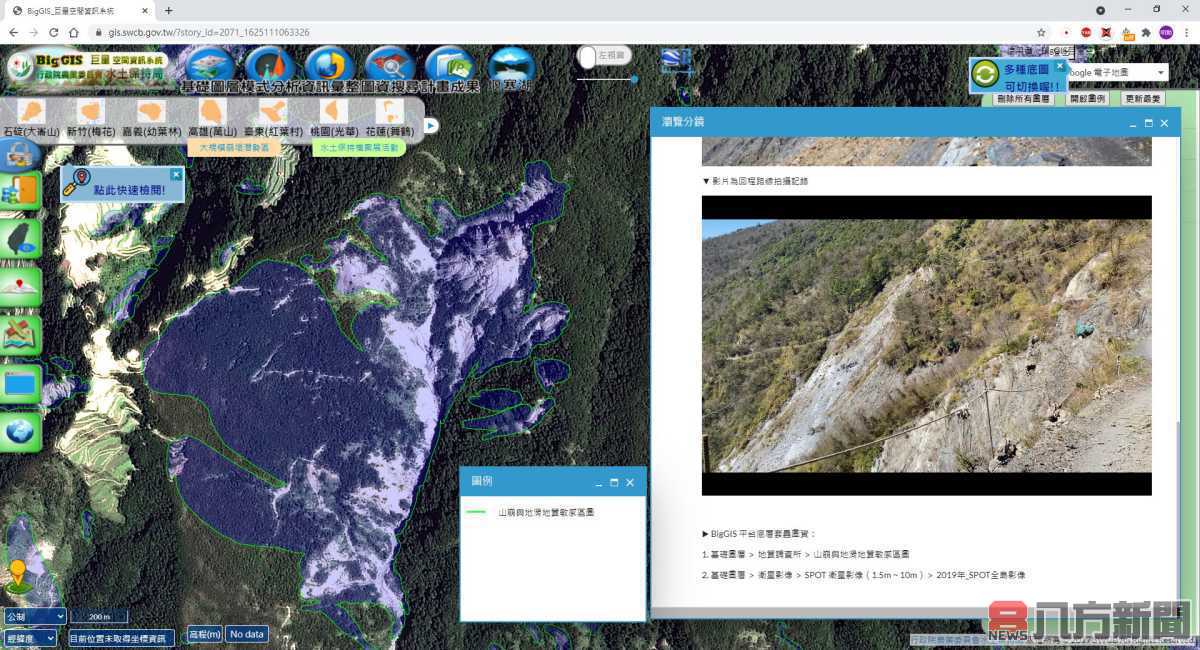Minimize the 圖例 legend window

pyautogui.click(x=599, y=483)
